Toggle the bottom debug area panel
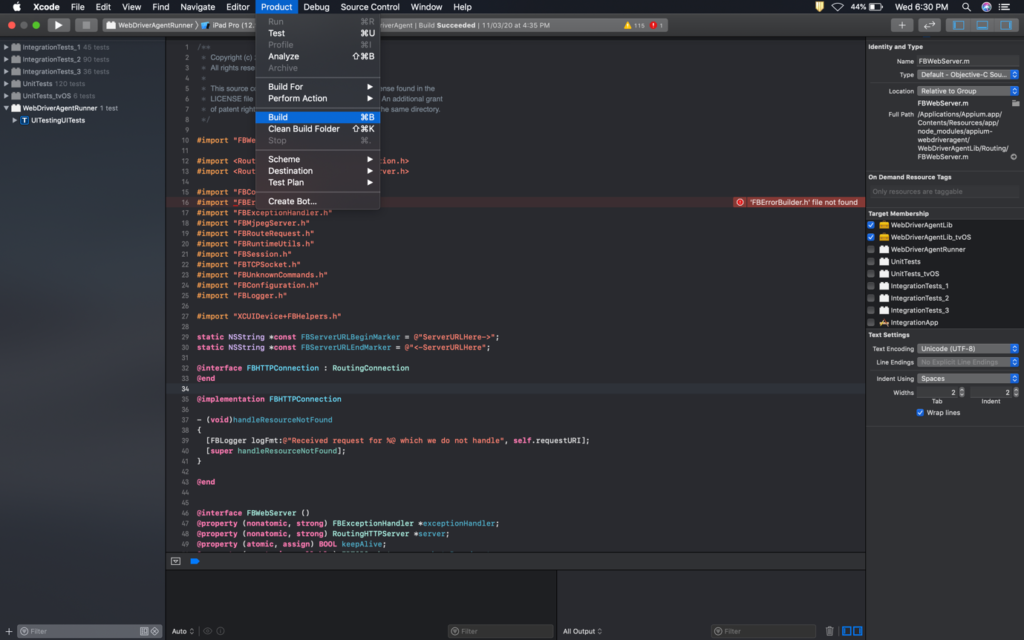 click(982, 25)
